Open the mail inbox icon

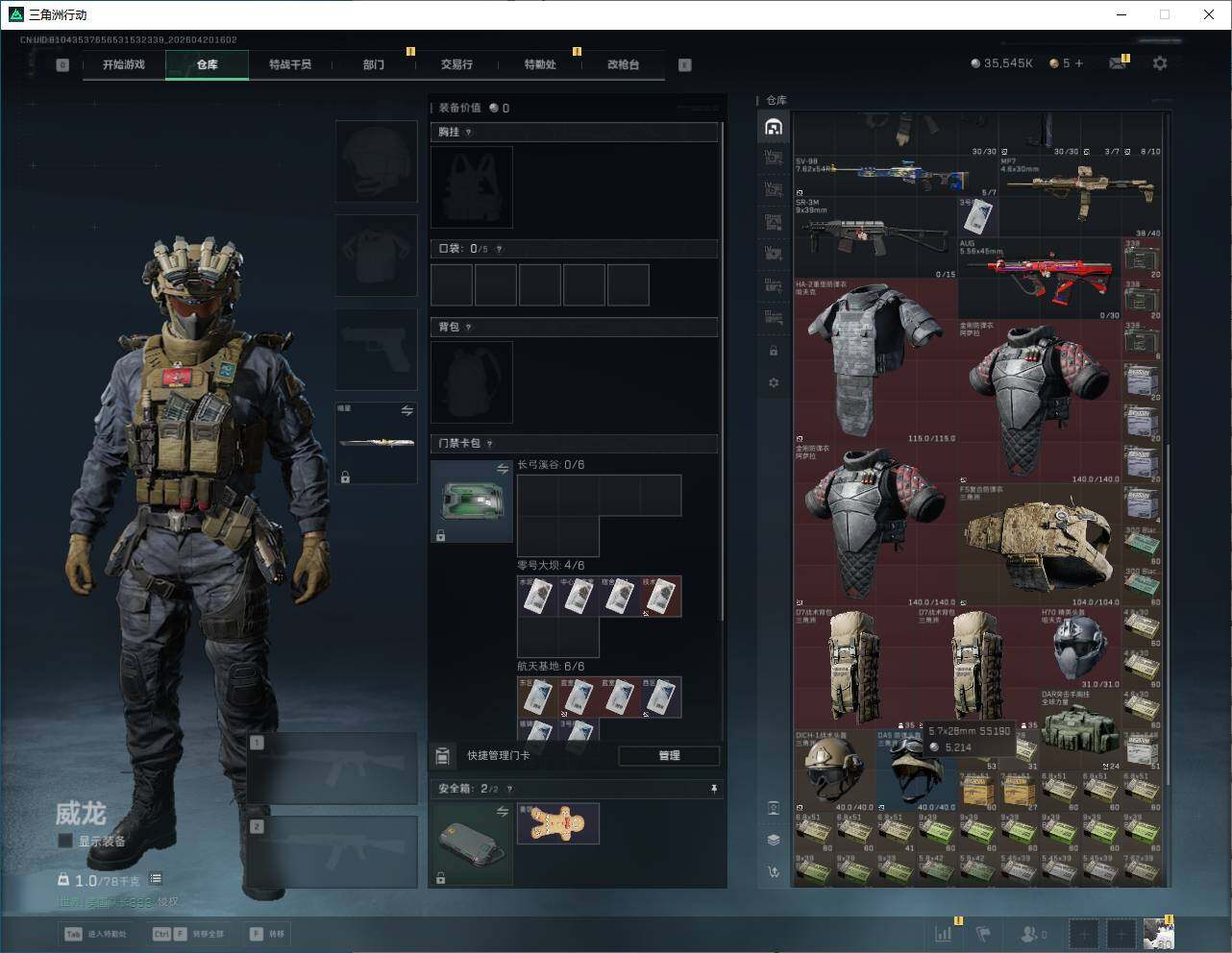pos(1118,63)
